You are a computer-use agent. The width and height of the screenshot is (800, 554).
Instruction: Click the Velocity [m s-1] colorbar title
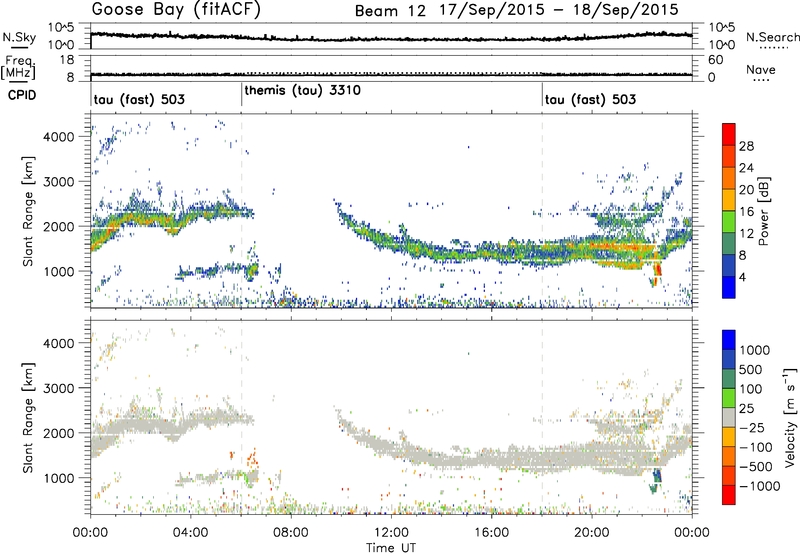[x=791, y=418]
